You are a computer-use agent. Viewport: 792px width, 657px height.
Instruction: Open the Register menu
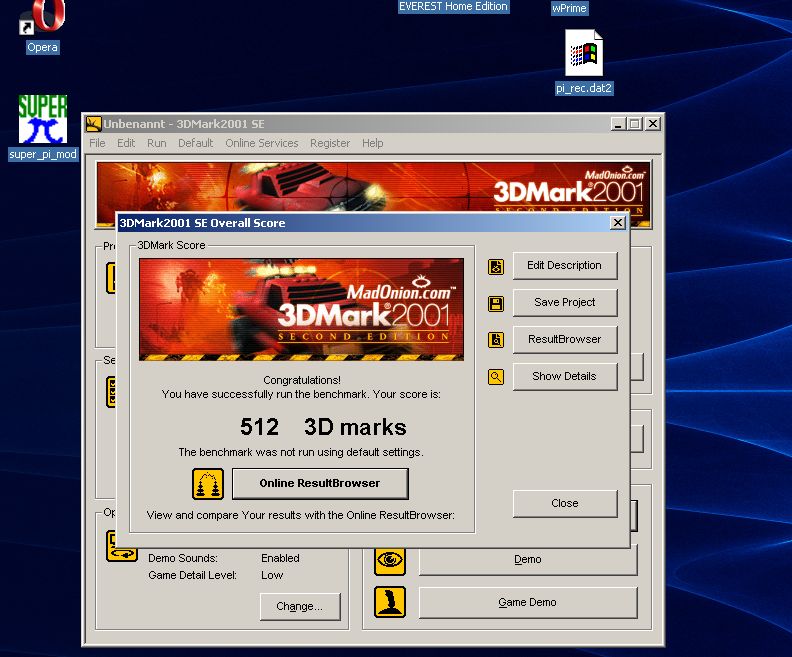(x=330, y=143)
